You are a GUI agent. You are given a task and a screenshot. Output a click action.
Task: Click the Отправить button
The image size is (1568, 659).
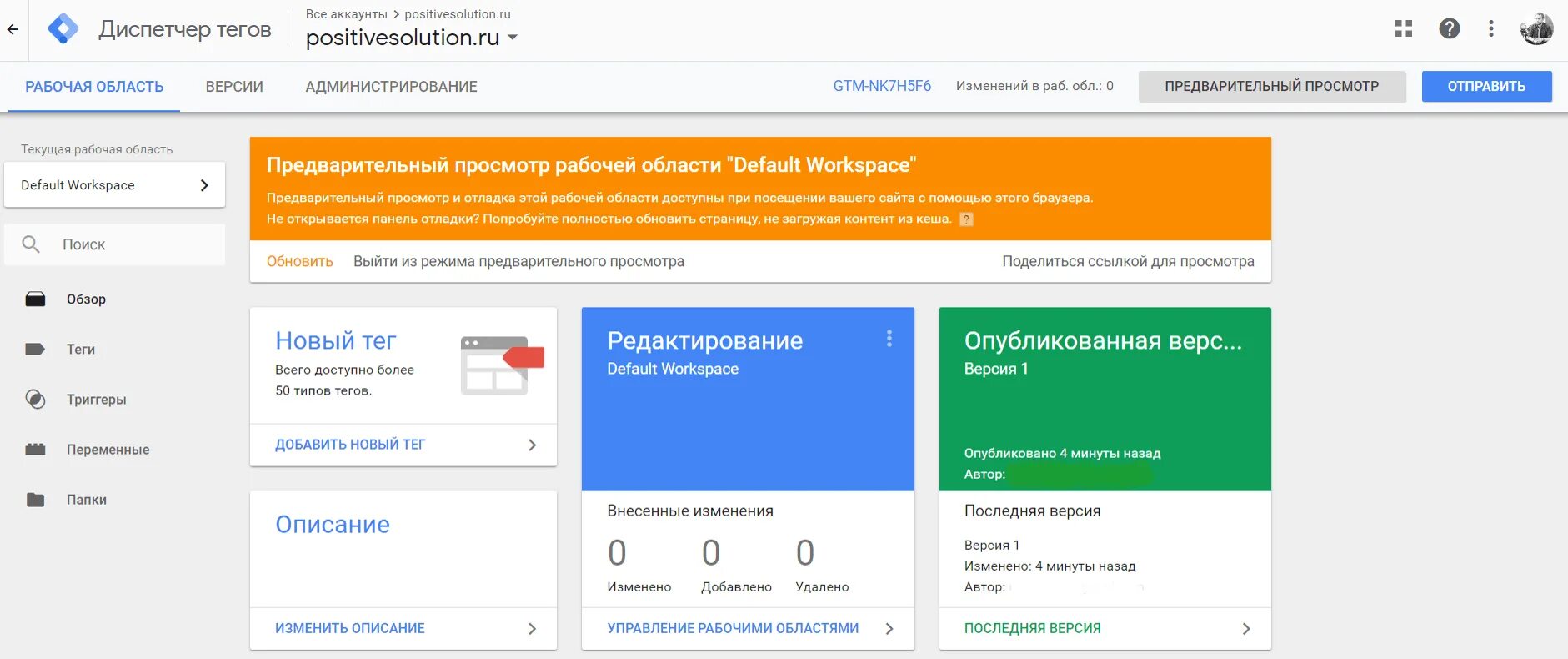1486,86
